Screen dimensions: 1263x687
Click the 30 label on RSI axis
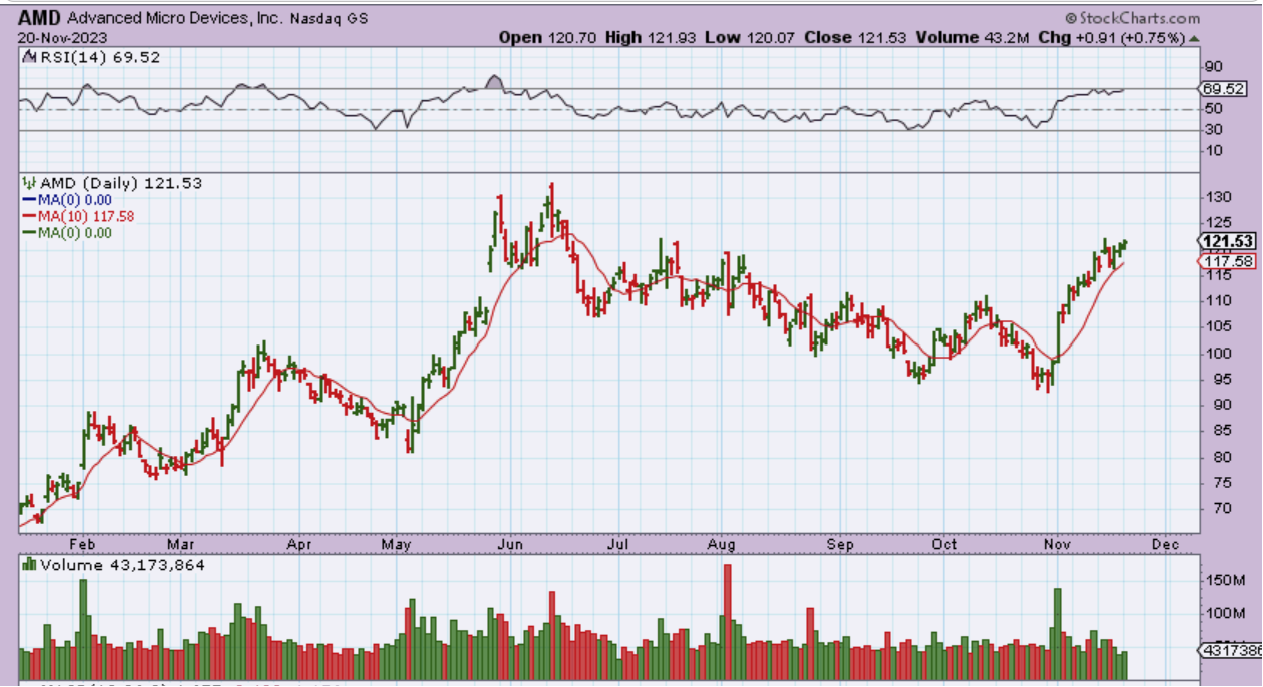pyautogui.click(x=1214, y=129)
